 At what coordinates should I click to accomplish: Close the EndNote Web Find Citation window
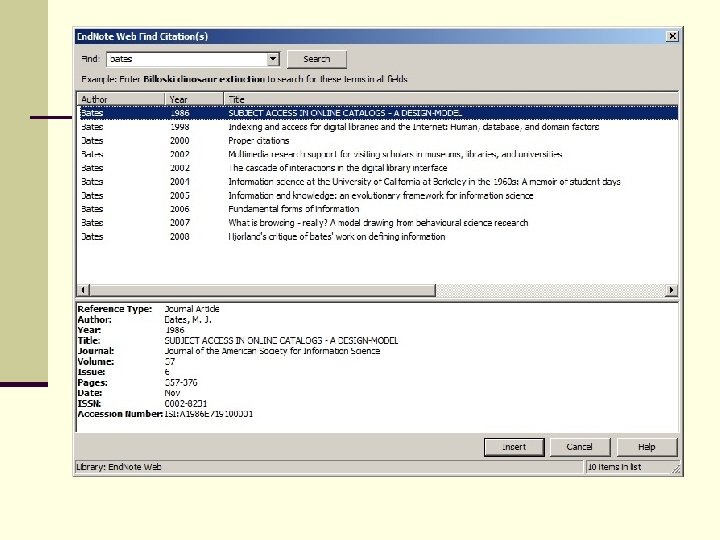pos(672,36)
